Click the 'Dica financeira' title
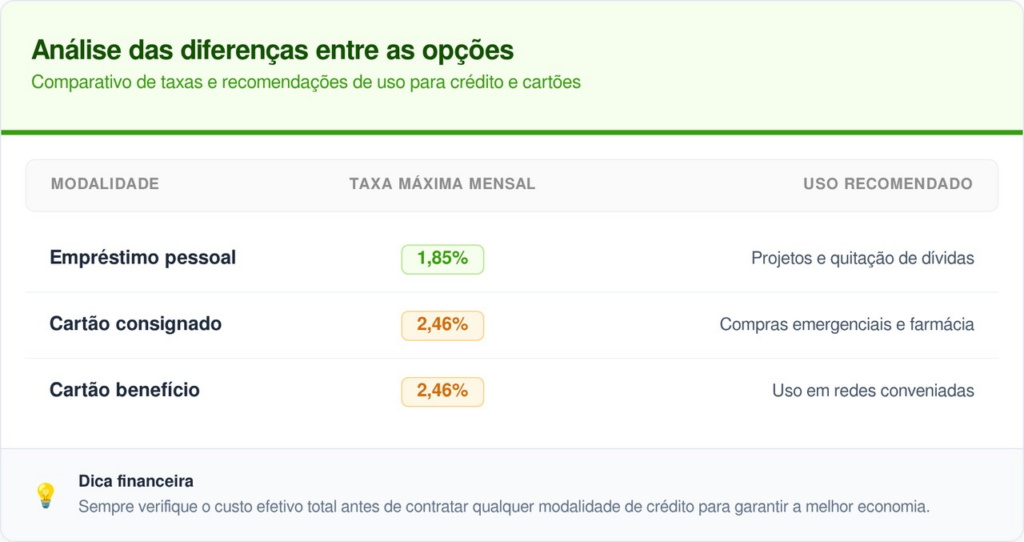This screenshot has width=1024, height=542. (x=136, y=481)
